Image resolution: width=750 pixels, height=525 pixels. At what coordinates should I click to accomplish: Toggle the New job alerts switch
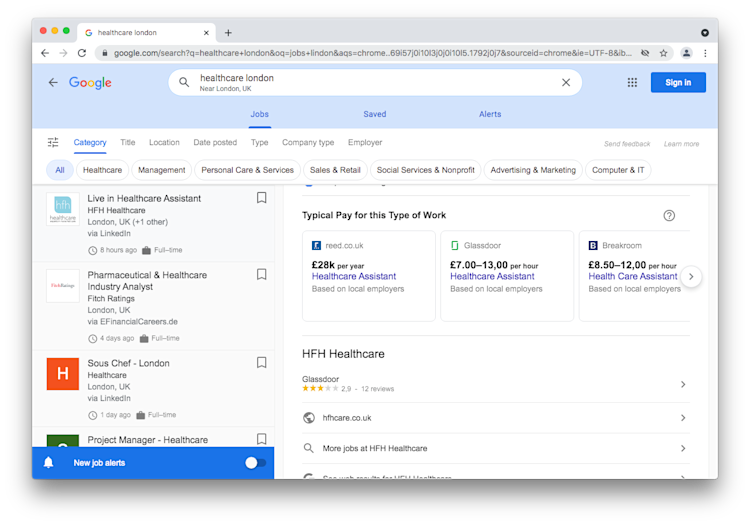click(255, 463)
